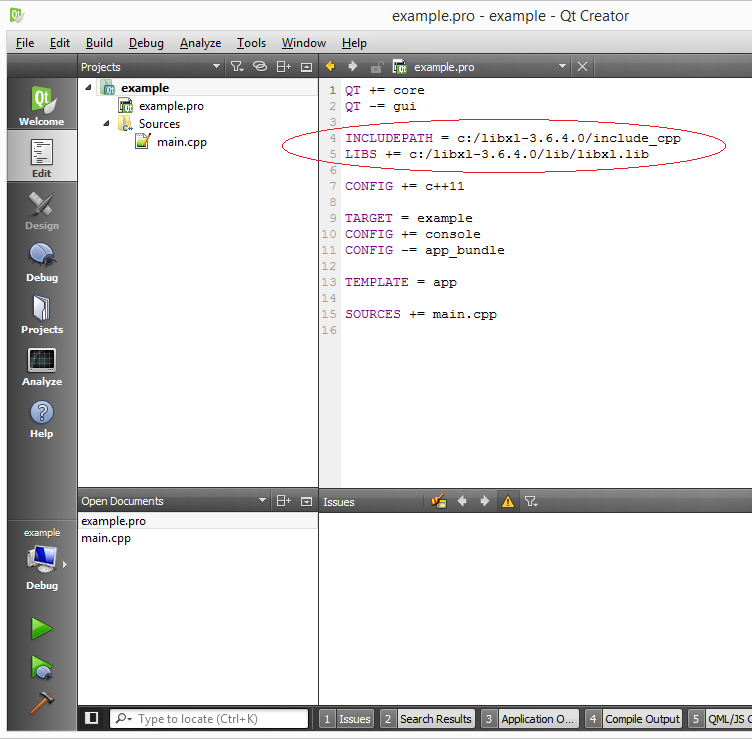Place cursor on SOURCES += main.cpp line
Image resolution: width=752 pixels, height=739 pixels.
pos(421,314)
